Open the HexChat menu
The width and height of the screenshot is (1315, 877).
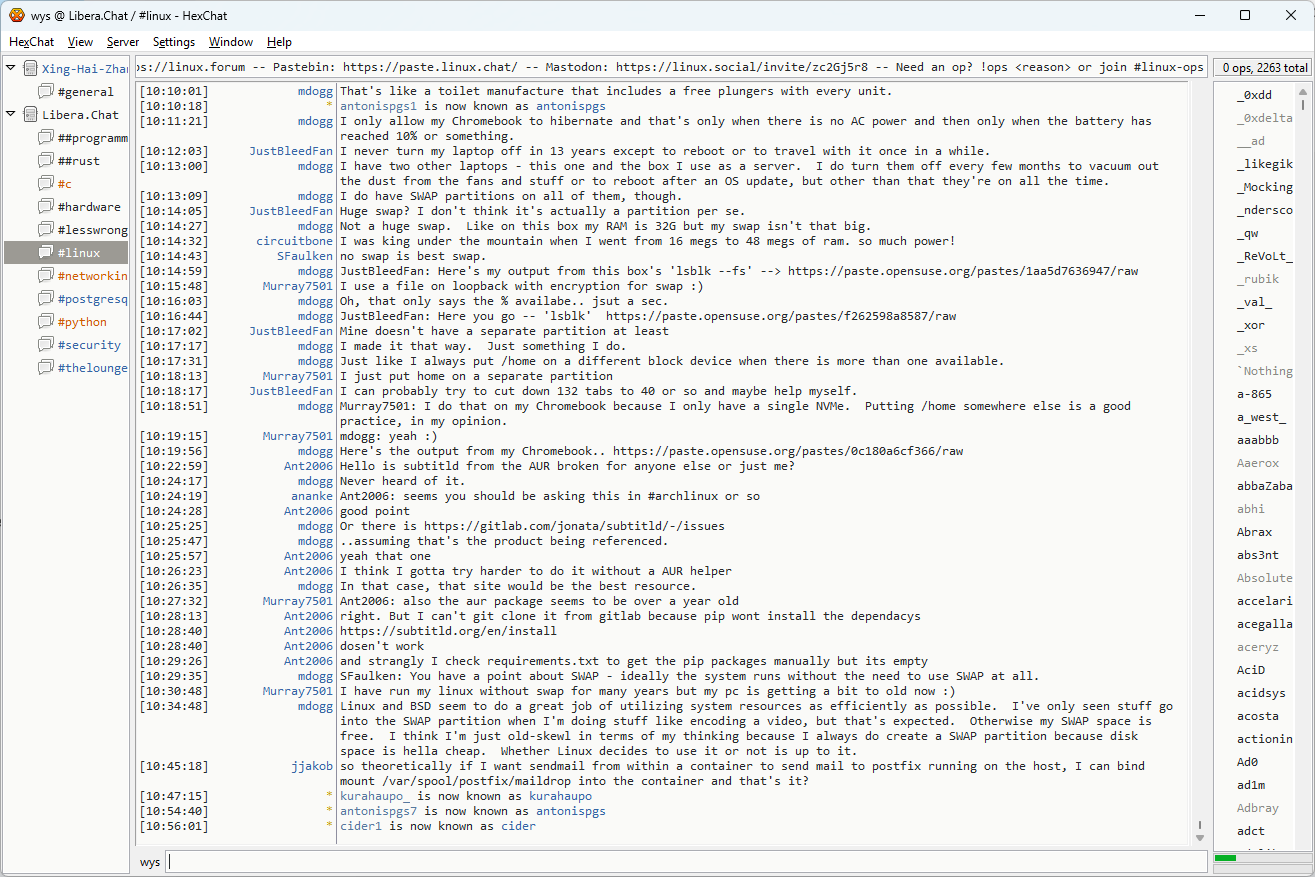point(31,42)
